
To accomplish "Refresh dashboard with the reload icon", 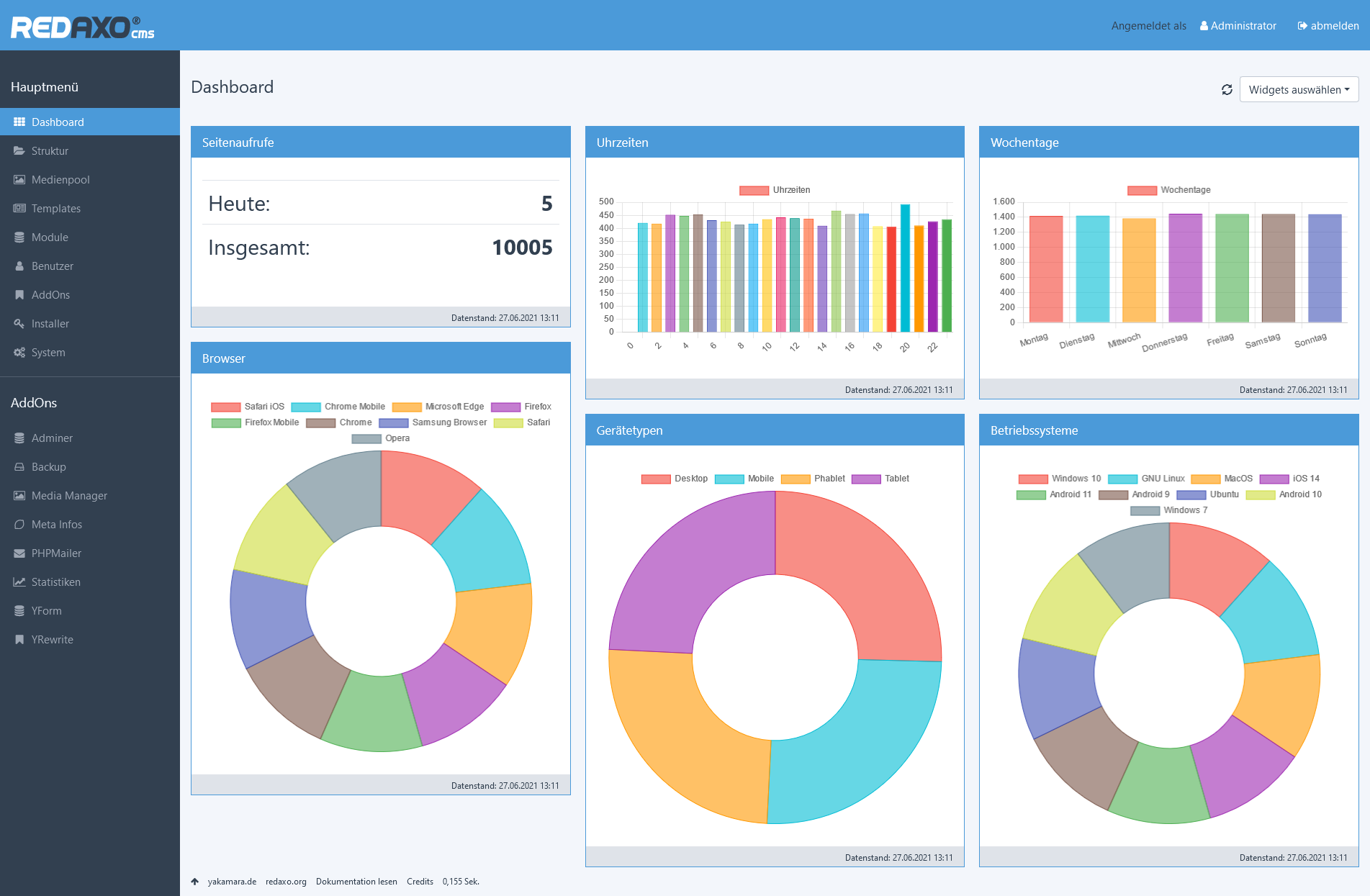I will click(x=1227, y=90).
